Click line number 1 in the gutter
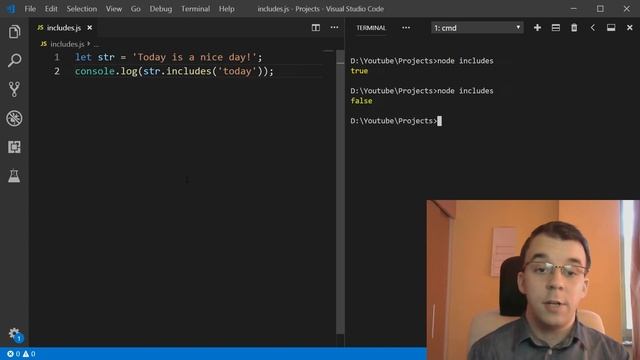The image size is (640, 360). (57, 57)
